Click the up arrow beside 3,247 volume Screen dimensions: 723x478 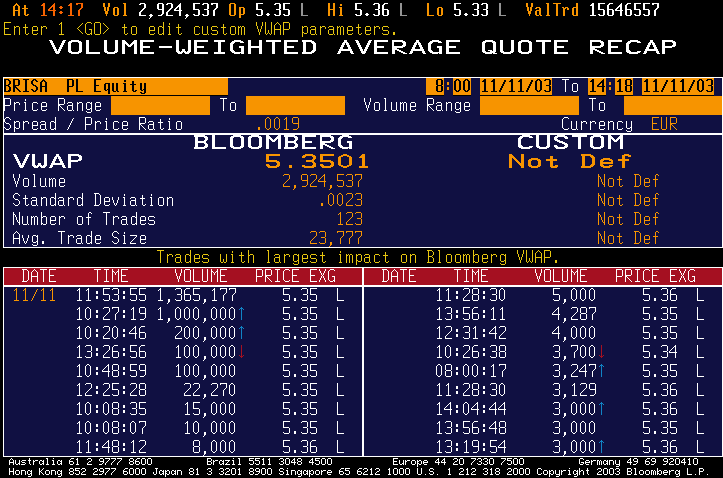(602, 371)
